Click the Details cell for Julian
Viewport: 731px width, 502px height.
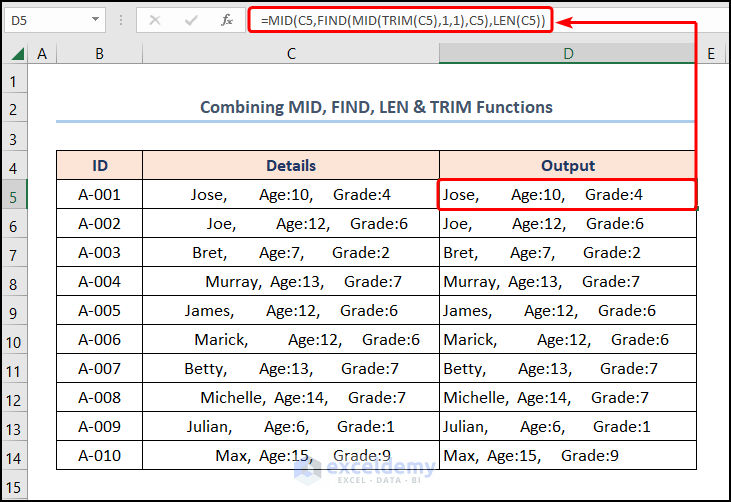[x=291, y=426]
